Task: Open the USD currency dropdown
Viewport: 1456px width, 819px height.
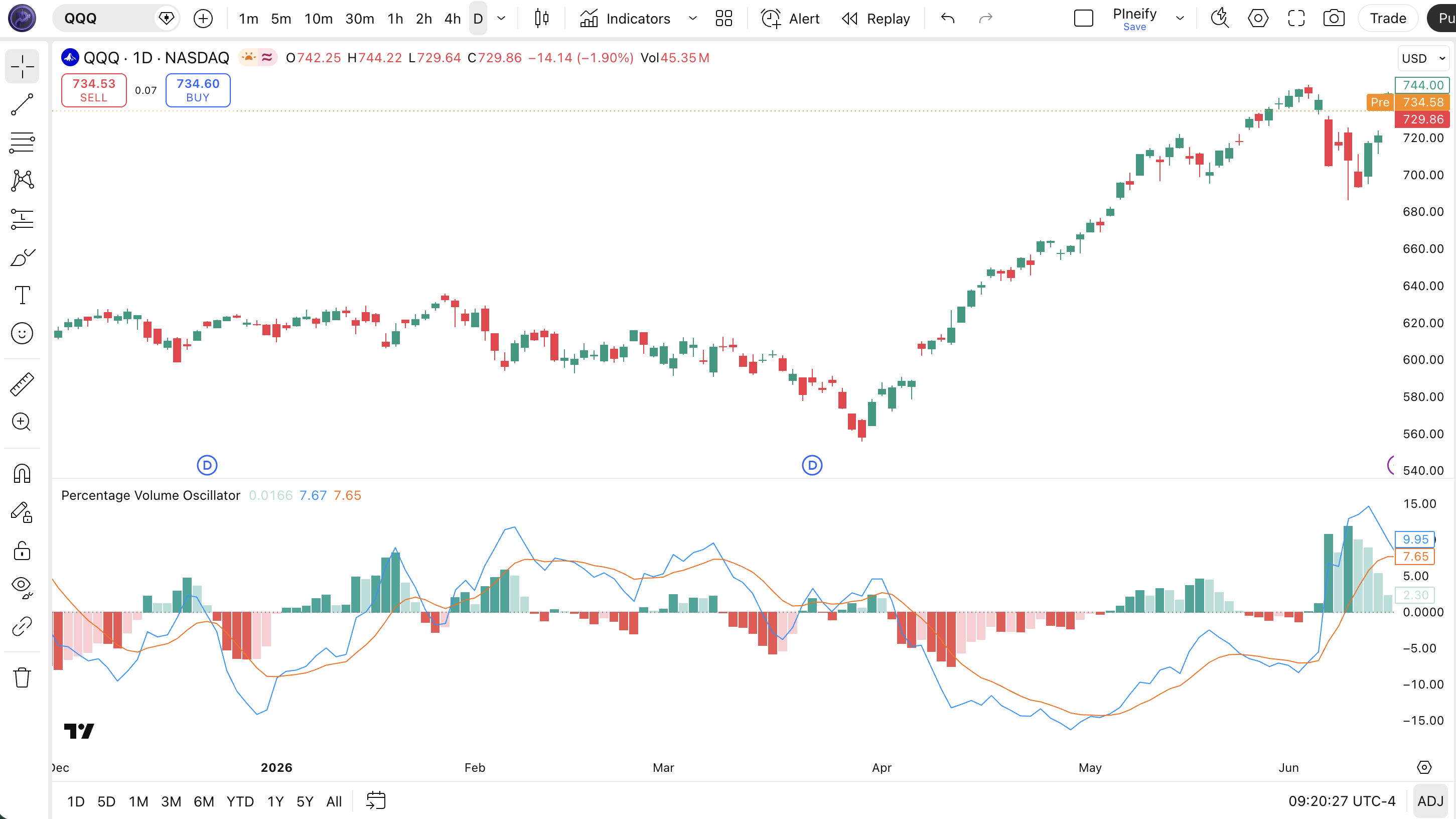Action: tap(1423, 58)
